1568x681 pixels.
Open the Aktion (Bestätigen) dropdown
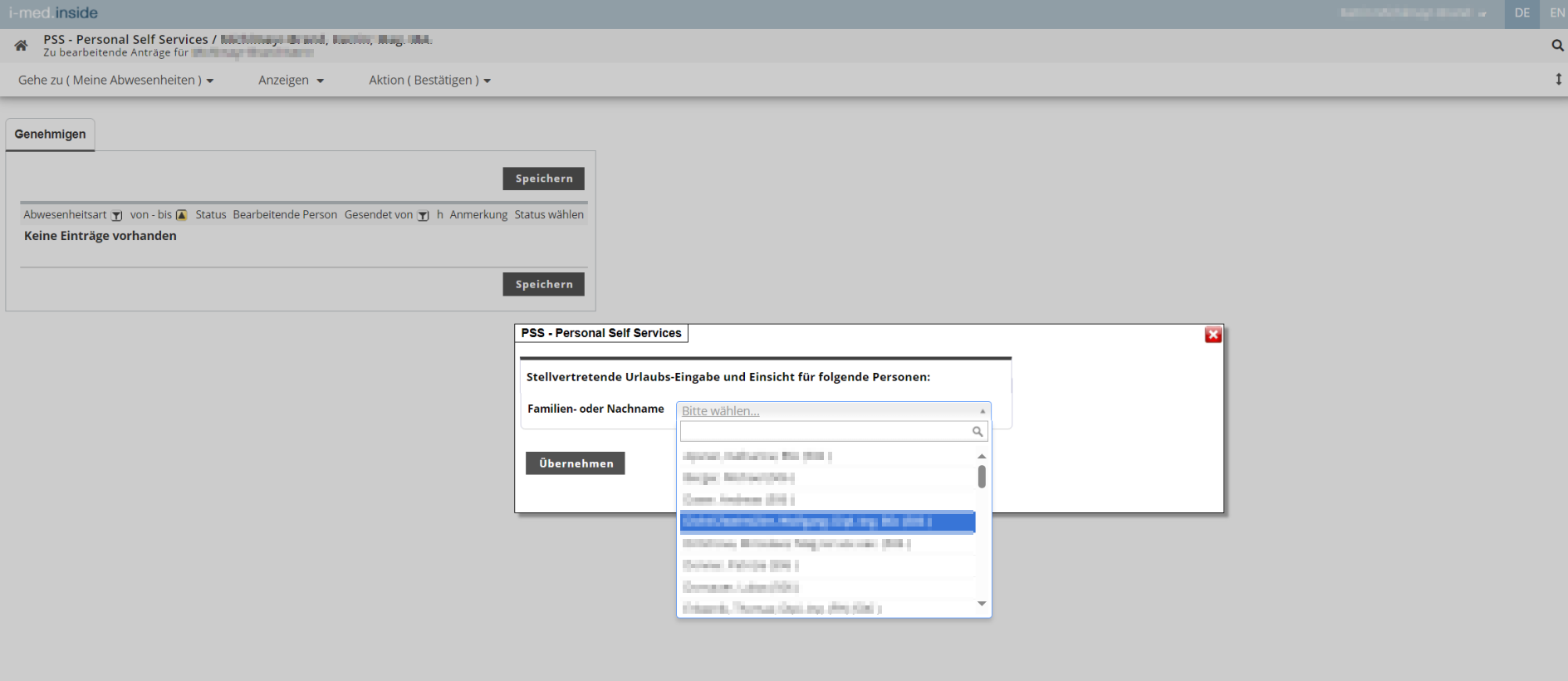pos(429,81)
